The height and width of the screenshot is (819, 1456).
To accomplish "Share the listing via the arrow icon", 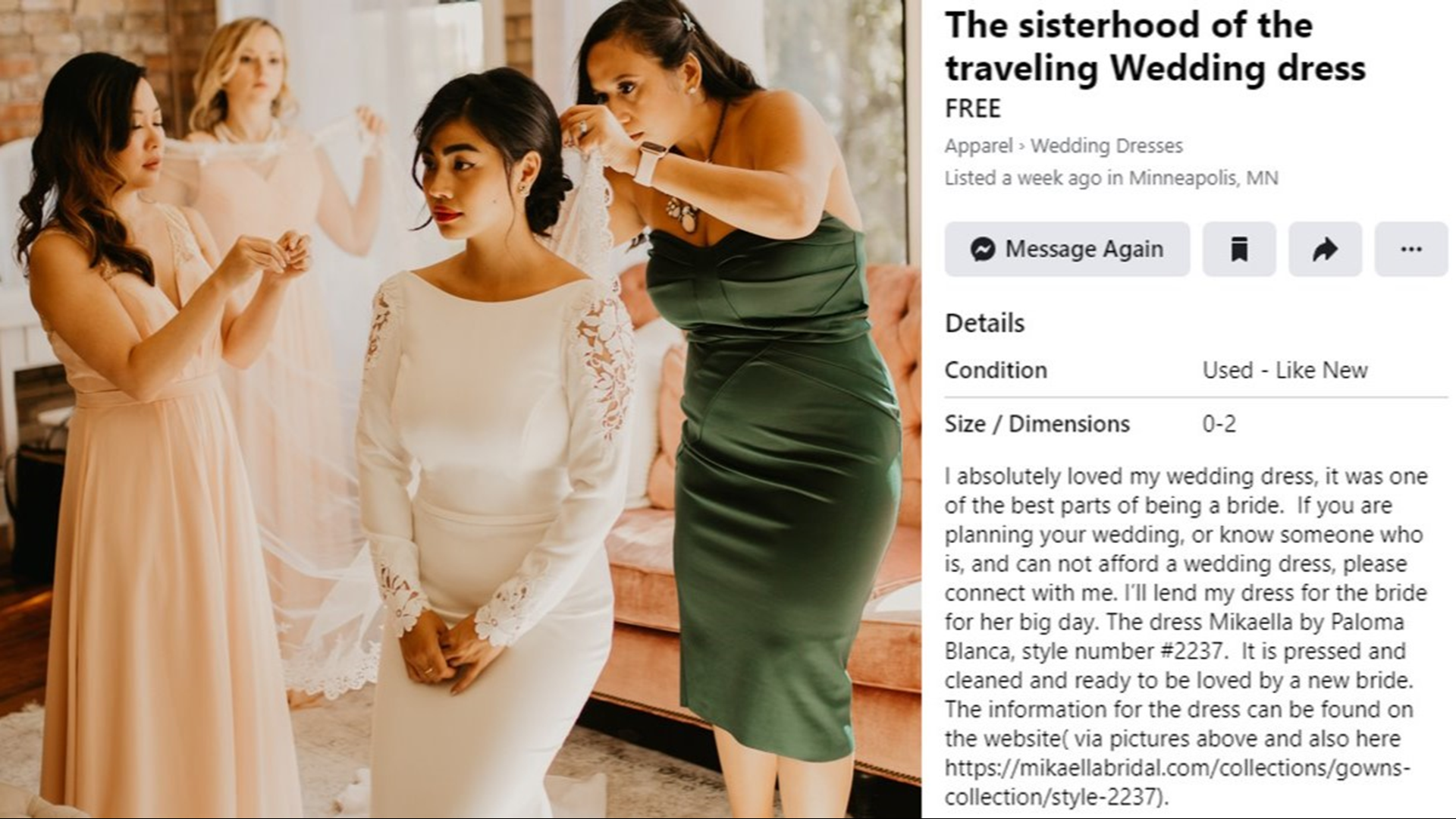I will [1325, 249].
